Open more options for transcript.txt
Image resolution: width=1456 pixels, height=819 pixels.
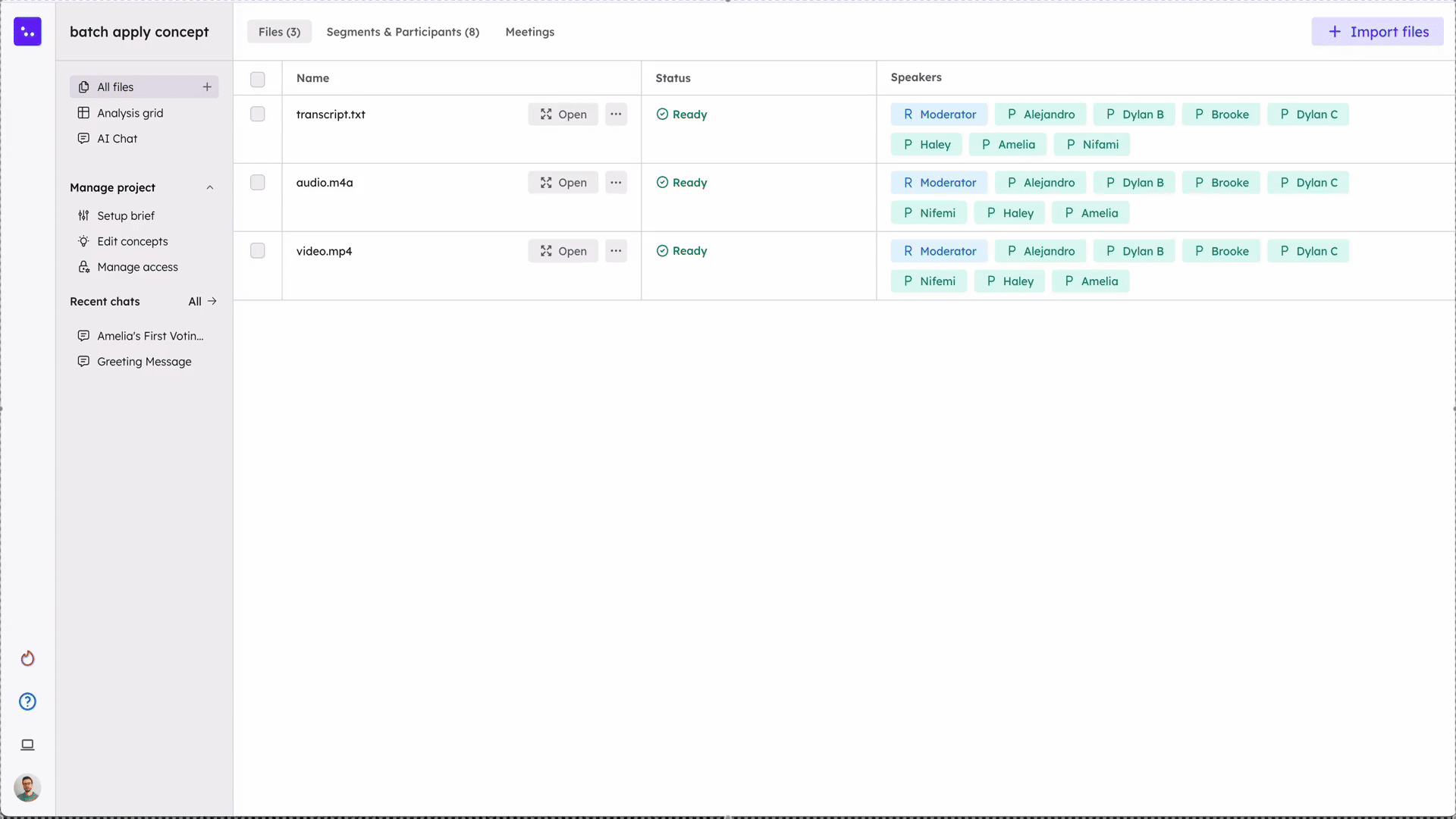click(616, 115)
